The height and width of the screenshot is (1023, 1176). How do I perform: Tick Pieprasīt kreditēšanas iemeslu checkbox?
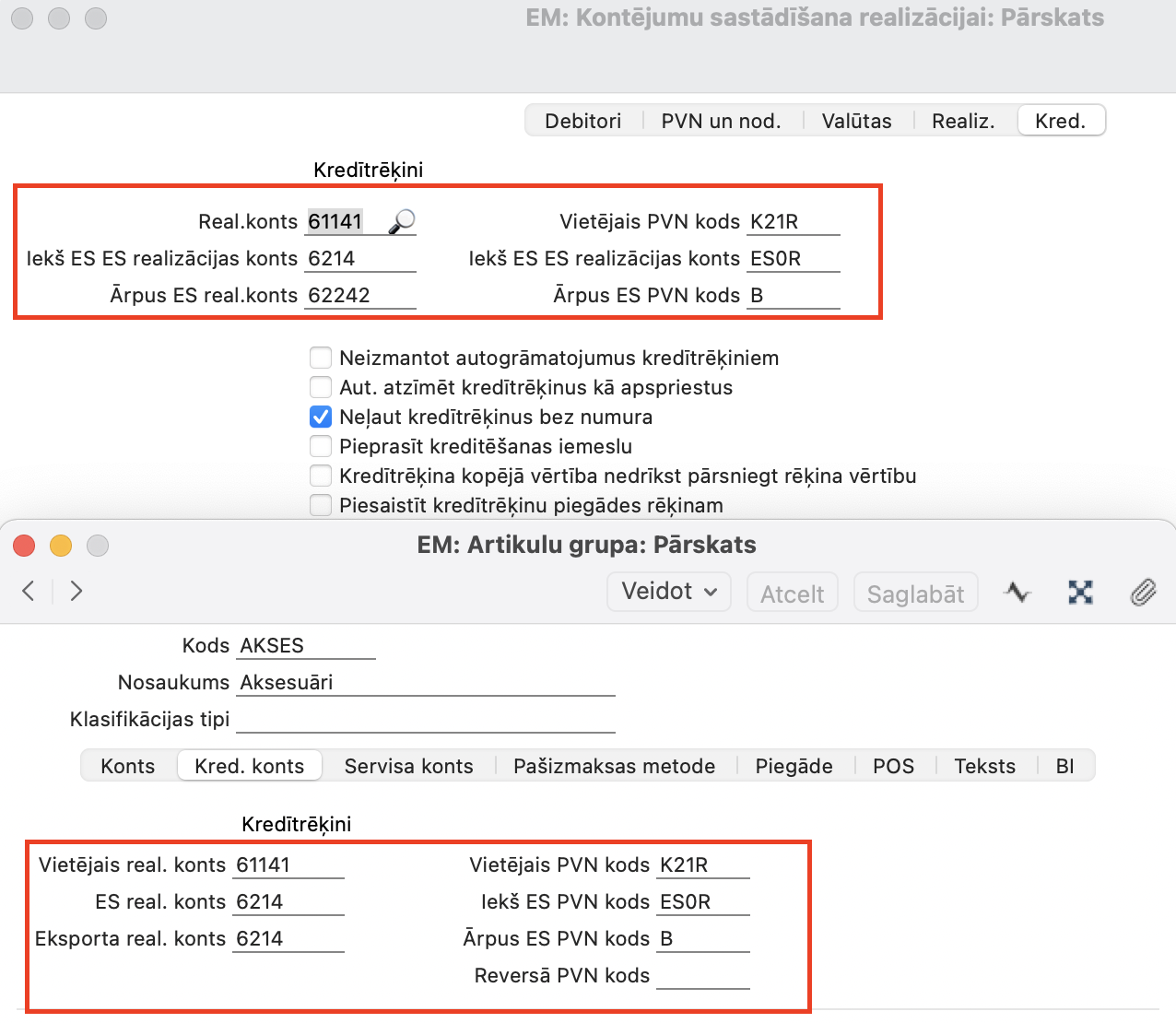(321, 446)
